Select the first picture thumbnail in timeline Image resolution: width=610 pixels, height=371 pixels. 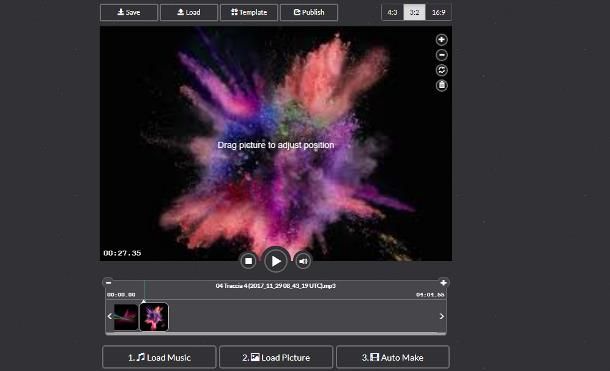click(x=126, y=317)
